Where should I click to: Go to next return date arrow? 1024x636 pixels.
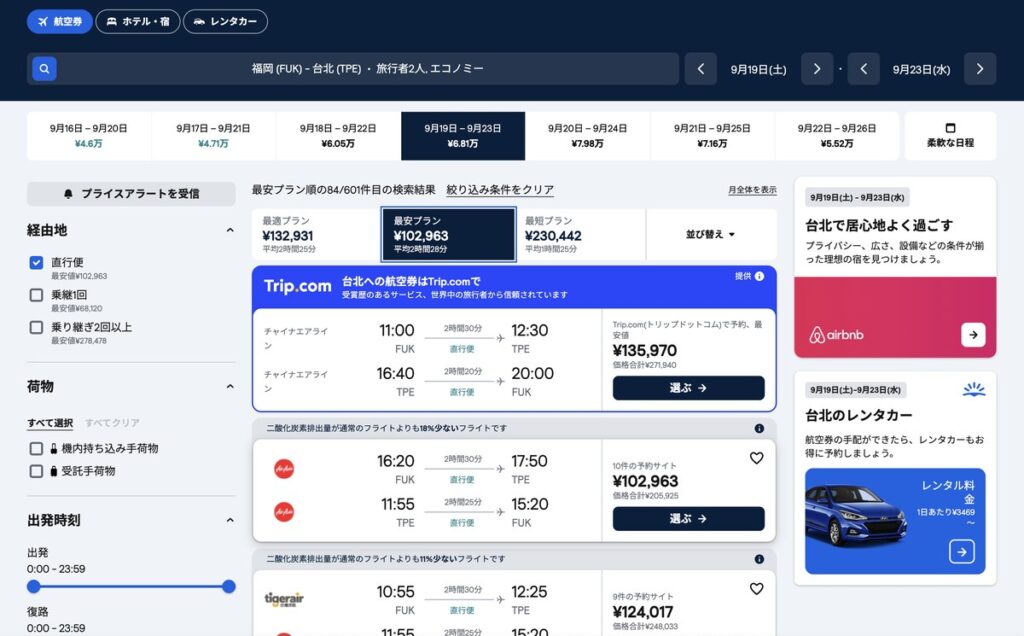[x=980, y=69]
